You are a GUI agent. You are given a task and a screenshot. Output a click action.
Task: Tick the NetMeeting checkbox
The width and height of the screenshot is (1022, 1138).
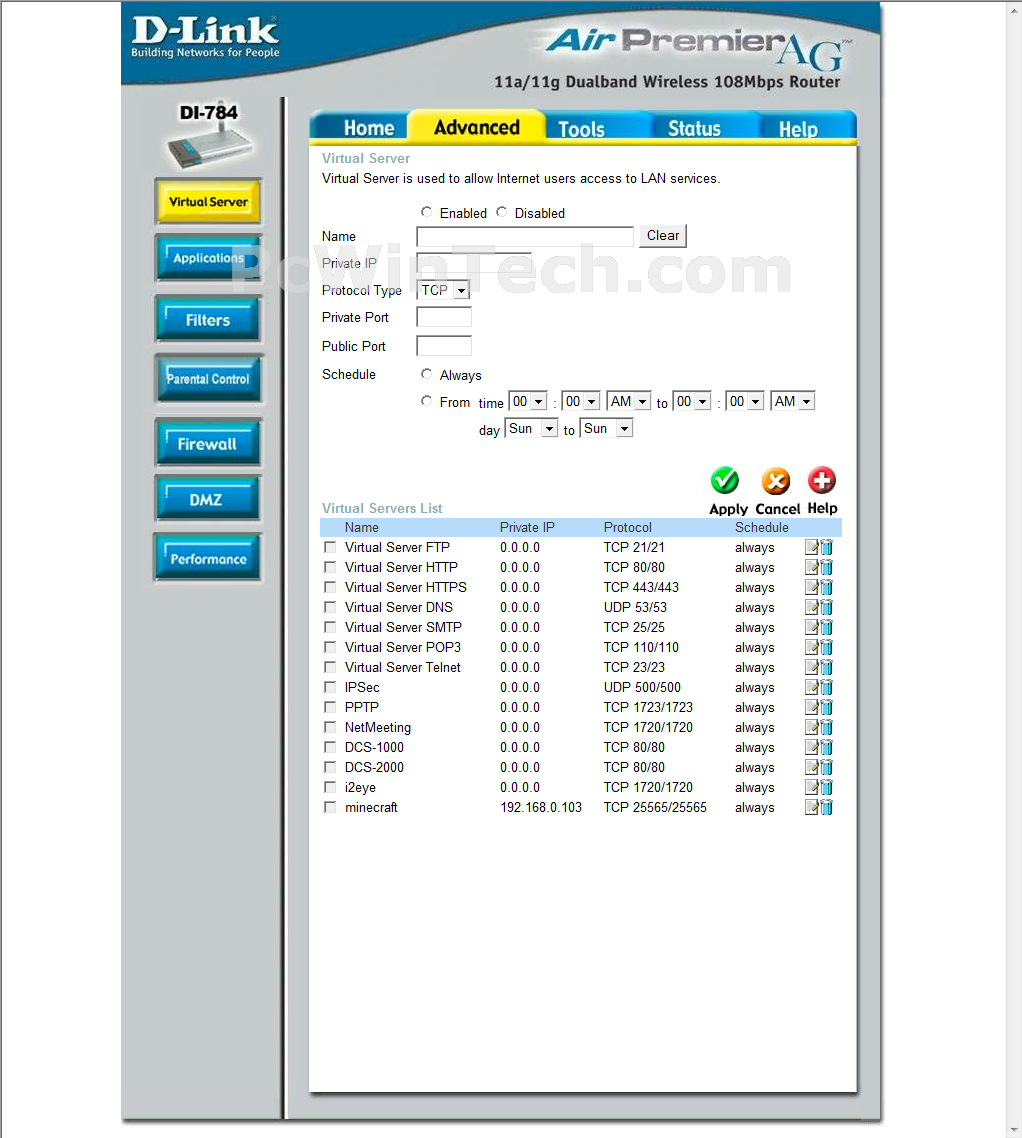(330, 727)
